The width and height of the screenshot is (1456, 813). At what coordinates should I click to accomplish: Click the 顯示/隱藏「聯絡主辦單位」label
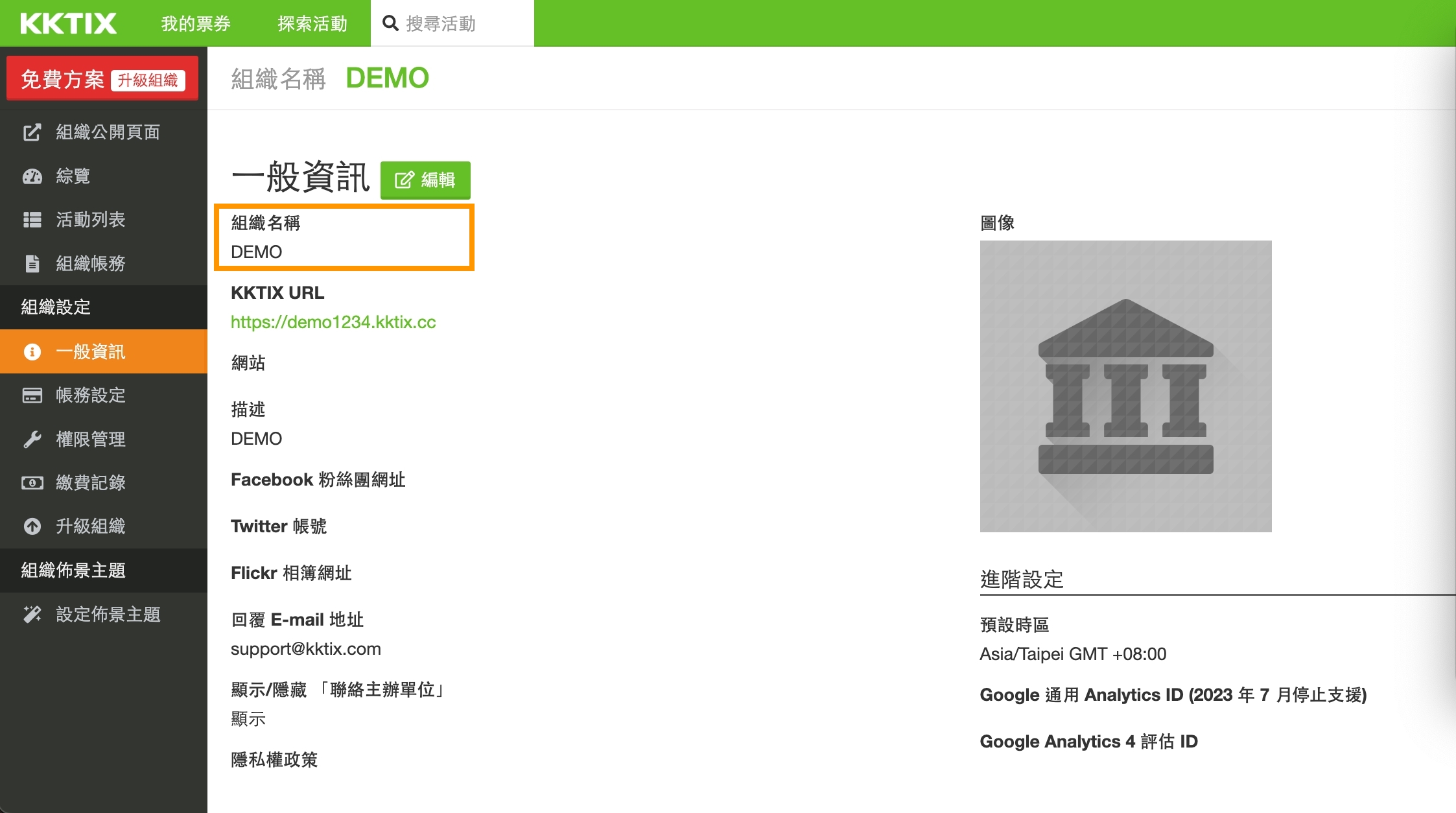[337, 690]
